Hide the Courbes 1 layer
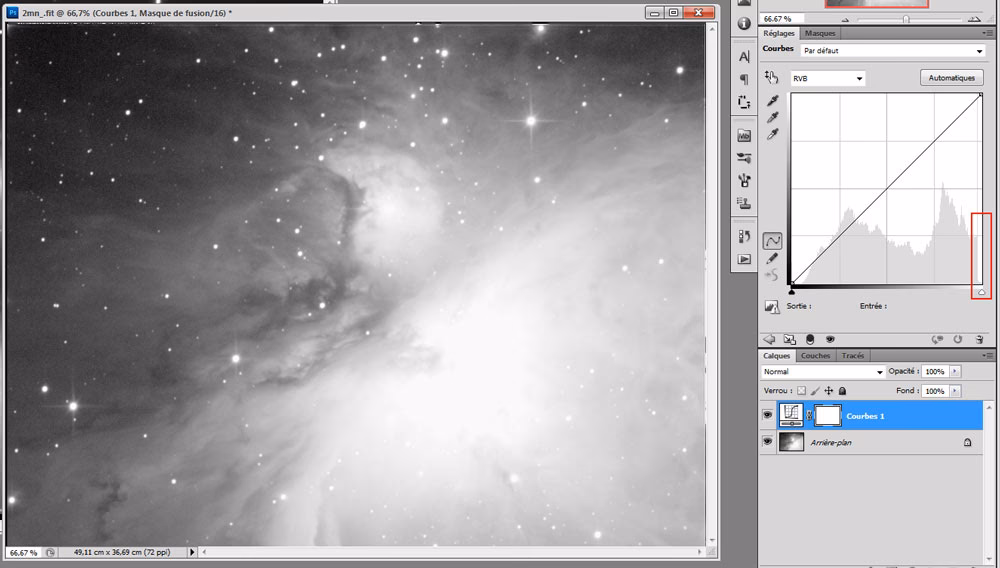This screenshot has height=568, width=1000. pos(768,415)
